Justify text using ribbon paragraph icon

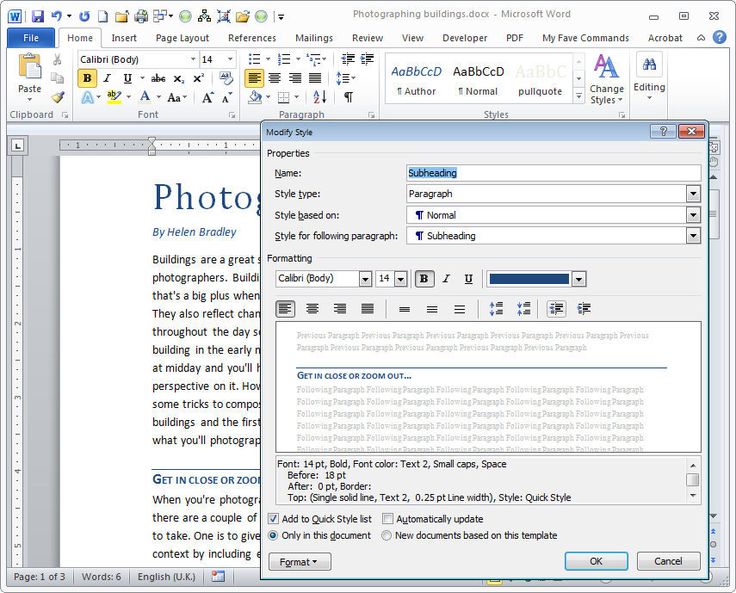point(315,78)
